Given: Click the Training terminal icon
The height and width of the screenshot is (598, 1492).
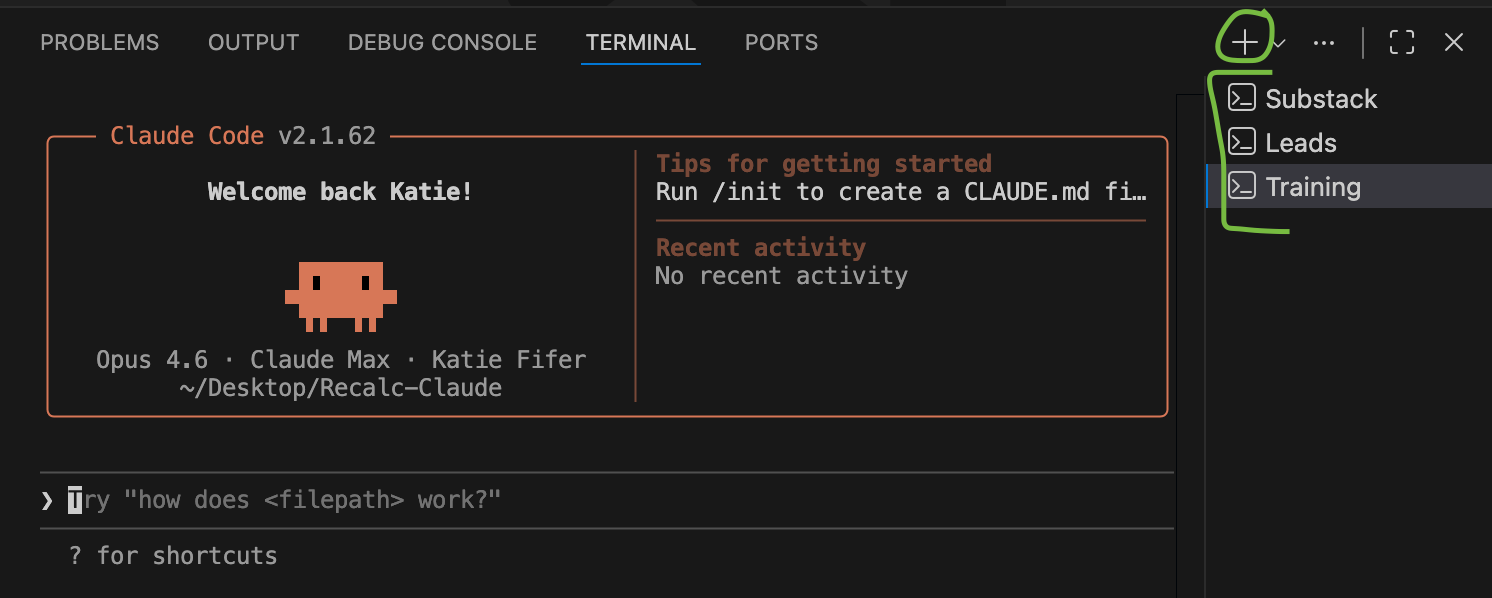Looking at the screenshot, I should 1242,186.
